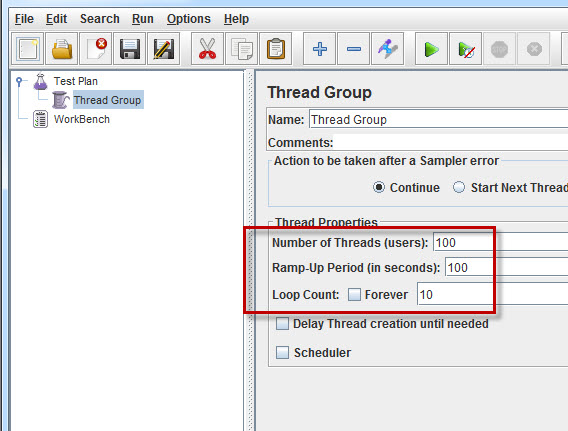Select the WorkBench tree item
Screen dimensions: 568x431
(x=82, y=119)
